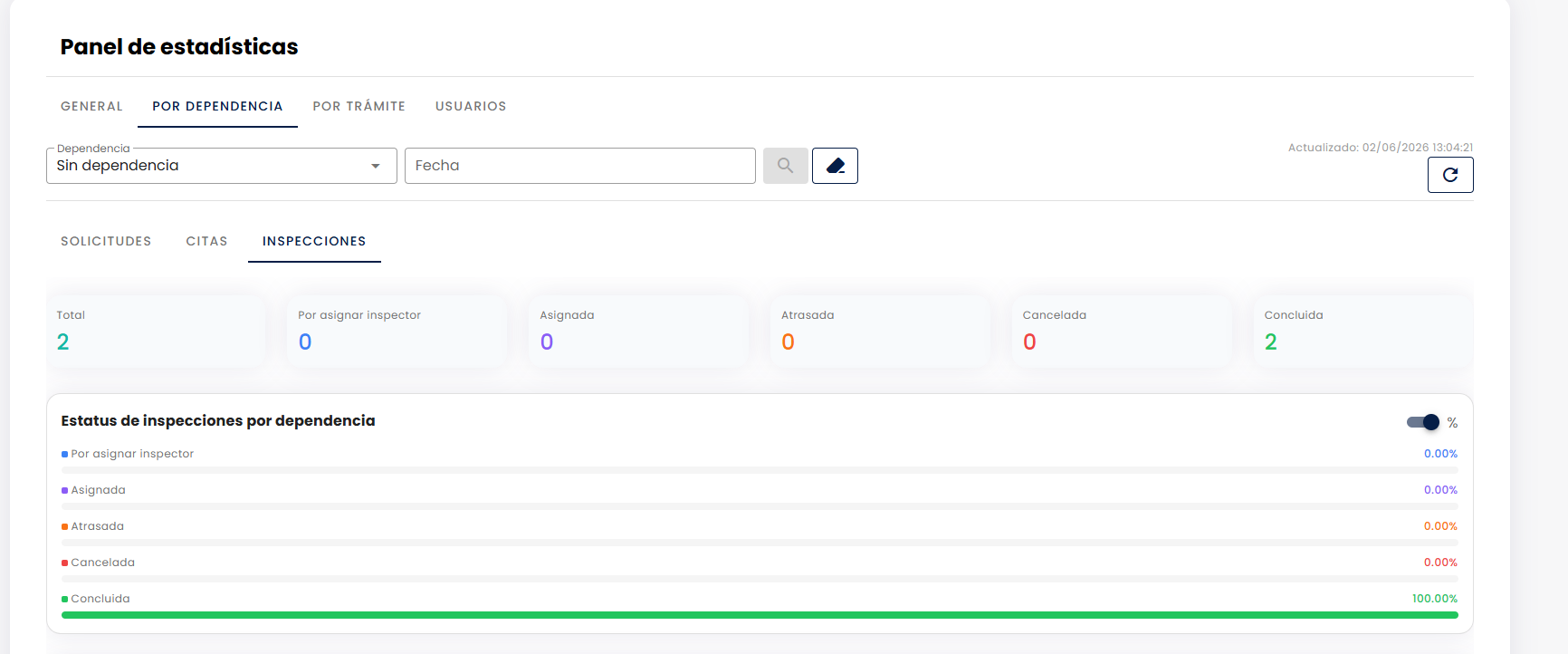This screenshot has width=1568, height=654.
Task: Open the POR TRÁMITE tab
Action: (x=359, y=106)
